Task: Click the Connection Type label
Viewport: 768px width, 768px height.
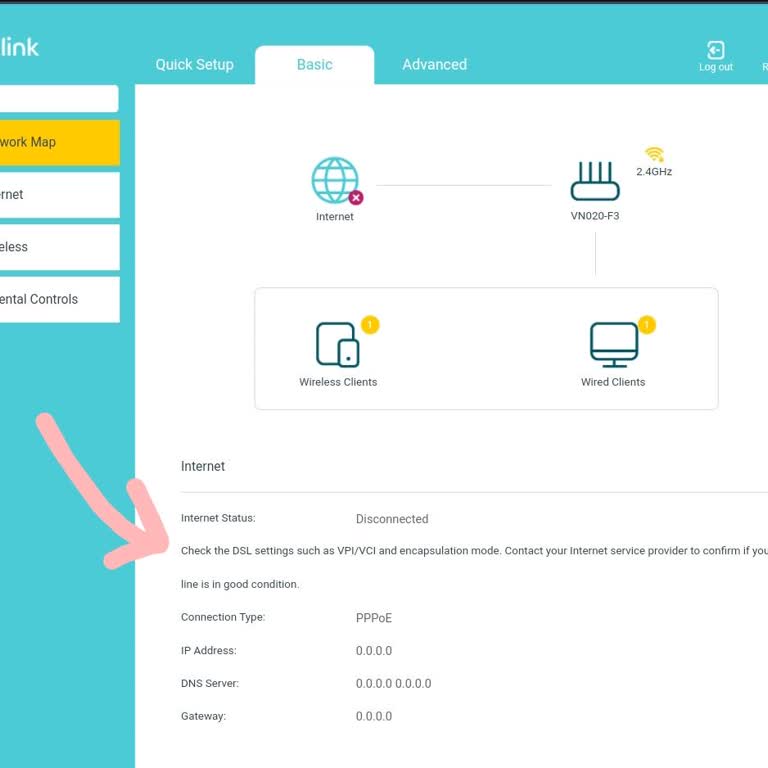Action: pos(223,617)
